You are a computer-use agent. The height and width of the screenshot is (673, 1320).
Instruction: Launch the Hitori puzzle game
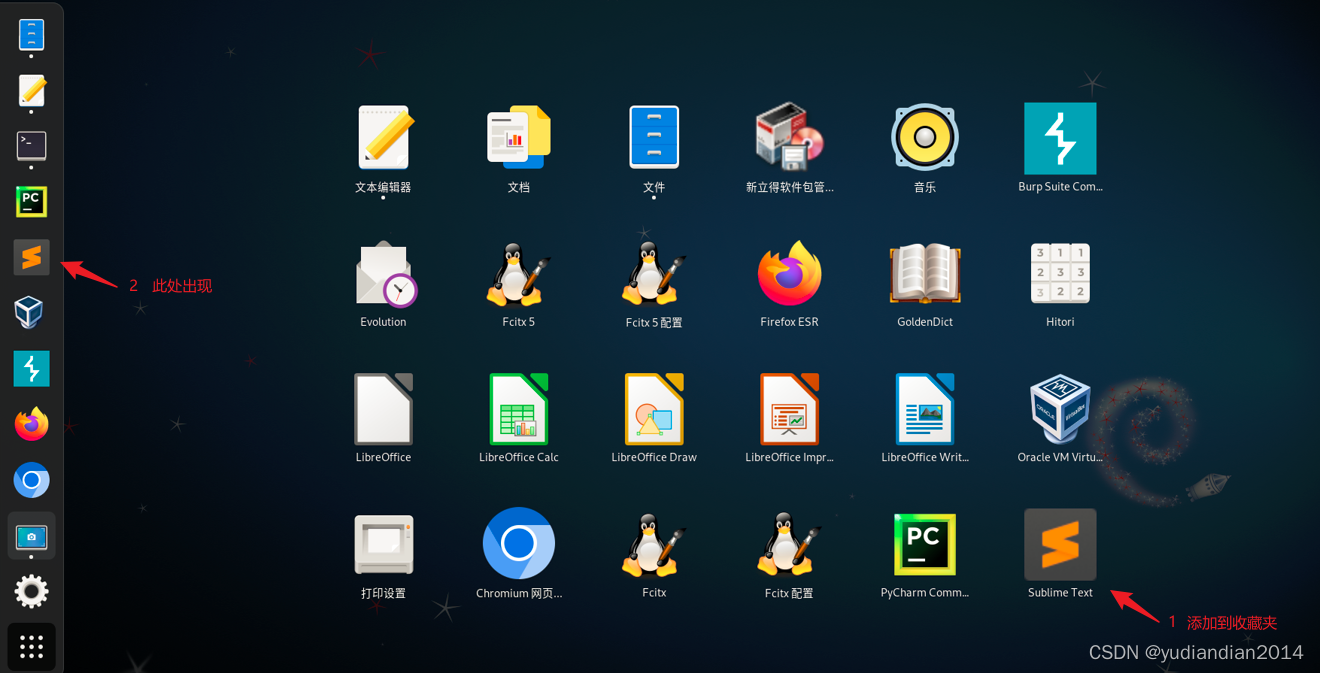1060,273
